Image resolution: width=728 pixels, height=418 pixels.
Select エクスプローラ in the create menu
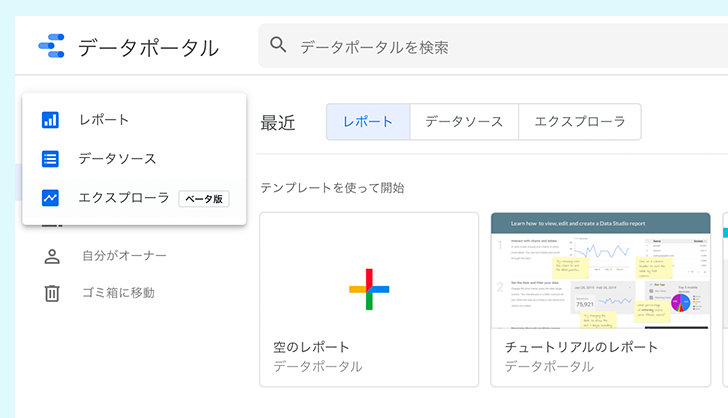click(x=134, y=198)
